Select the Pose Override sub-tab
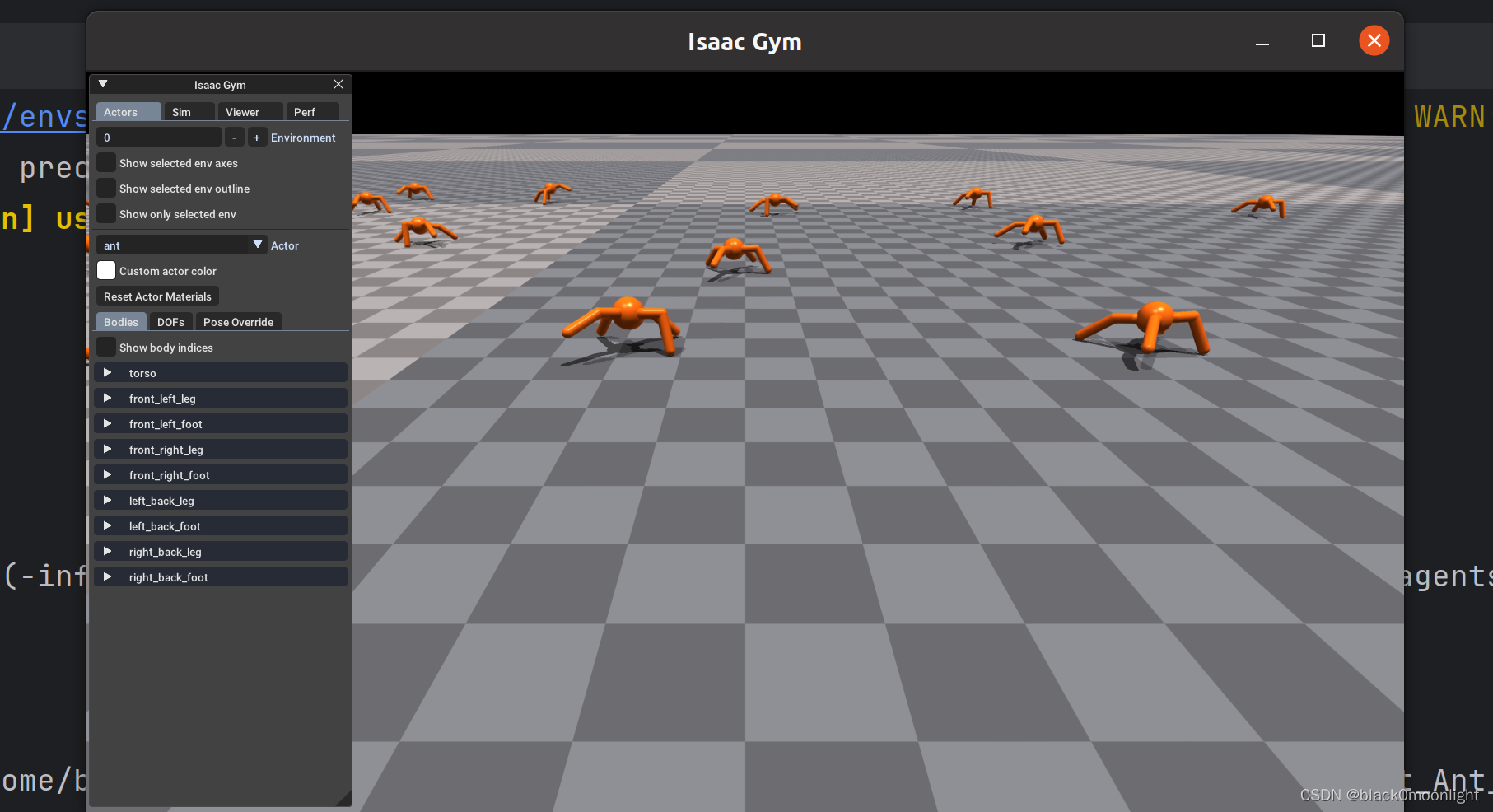Screen dimensions: 1493x812 pyautogui.click(x=238, y=322)
